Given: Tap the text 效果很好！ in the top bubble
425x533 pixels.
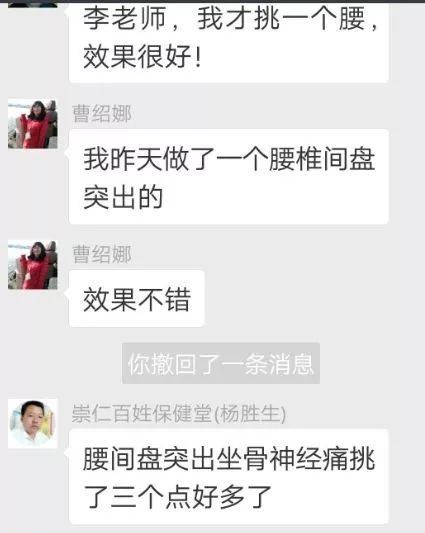Looking at the screenshot, I should (x=142, y=56).
